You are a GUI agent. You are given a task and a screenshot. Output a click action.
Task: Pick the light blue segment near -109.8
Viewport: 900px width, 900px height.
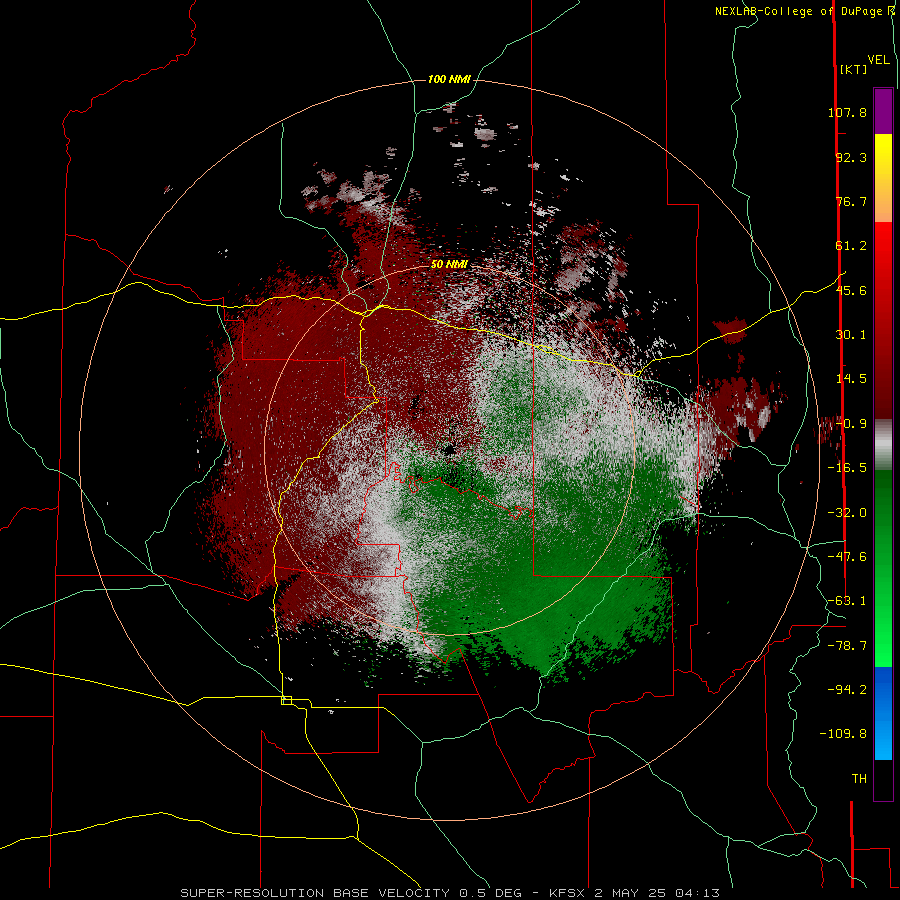coord(883,739)
